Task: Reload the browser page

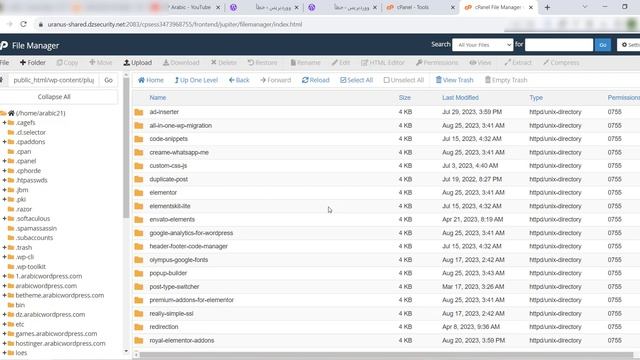Action: (x=23, y=24)
